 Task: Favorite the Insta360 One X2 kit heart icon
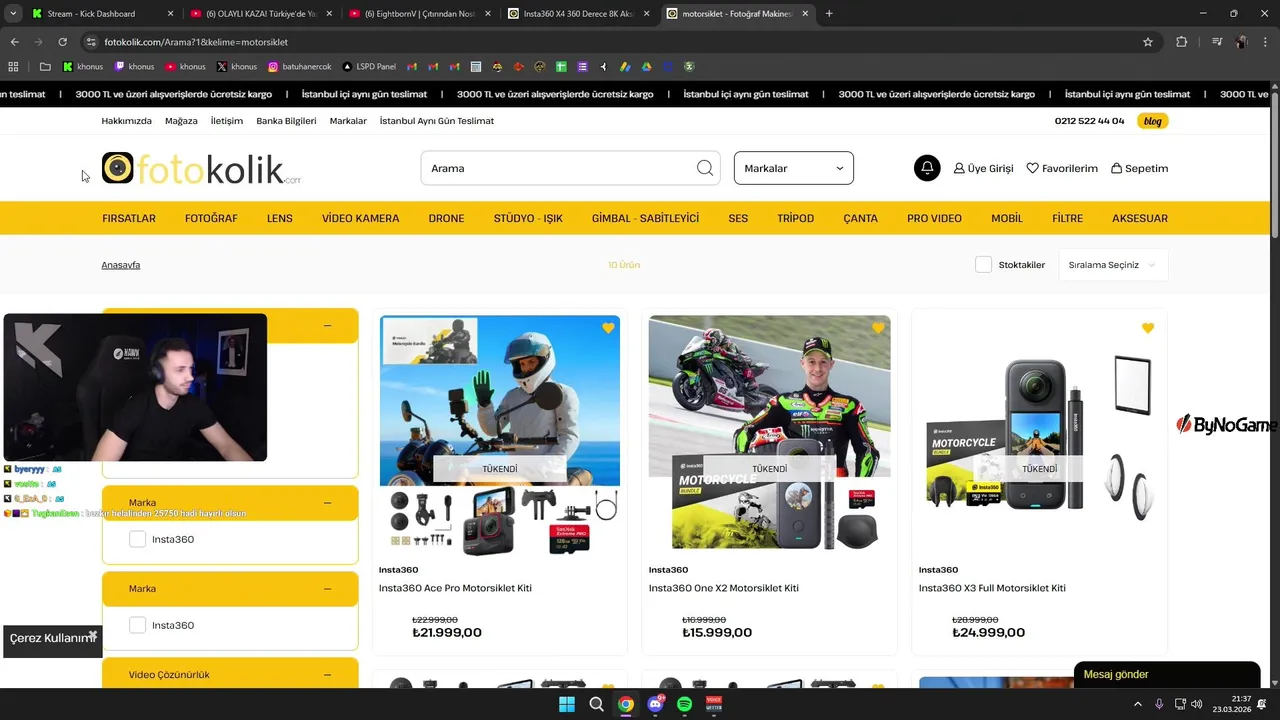coord(878,328)
